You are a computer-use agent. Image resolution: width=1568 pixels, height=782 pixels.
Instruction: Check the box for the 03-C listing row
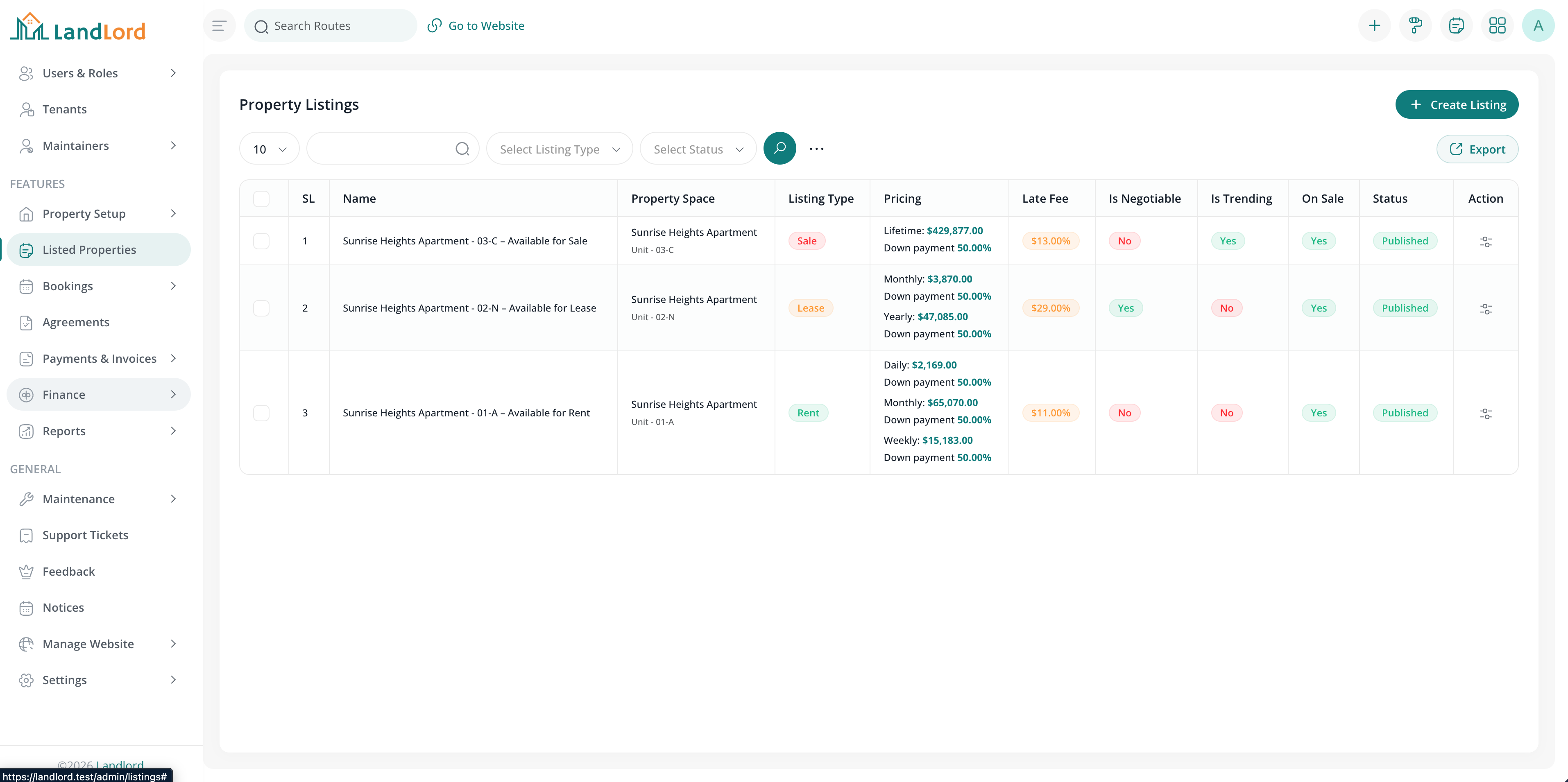tap(261, 241)
